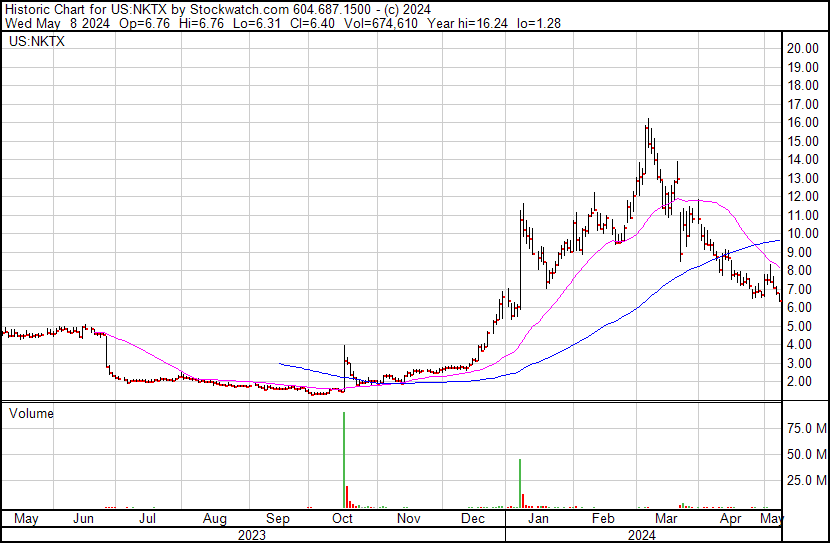The image size is (830, 543).
Task: Click the Stockwatch.com text in the chart header
Action: pos(233,8)
